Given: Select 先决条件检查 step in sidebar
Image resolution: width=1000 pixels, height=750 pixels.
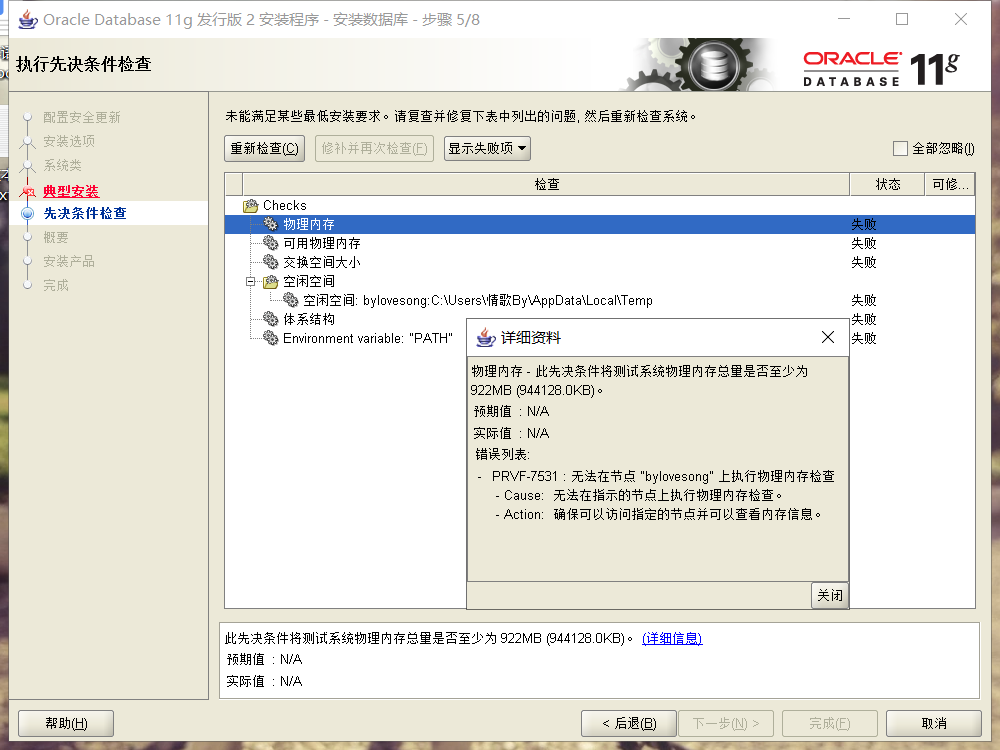Looking at the screenshot, I should (x=85, y=213).
